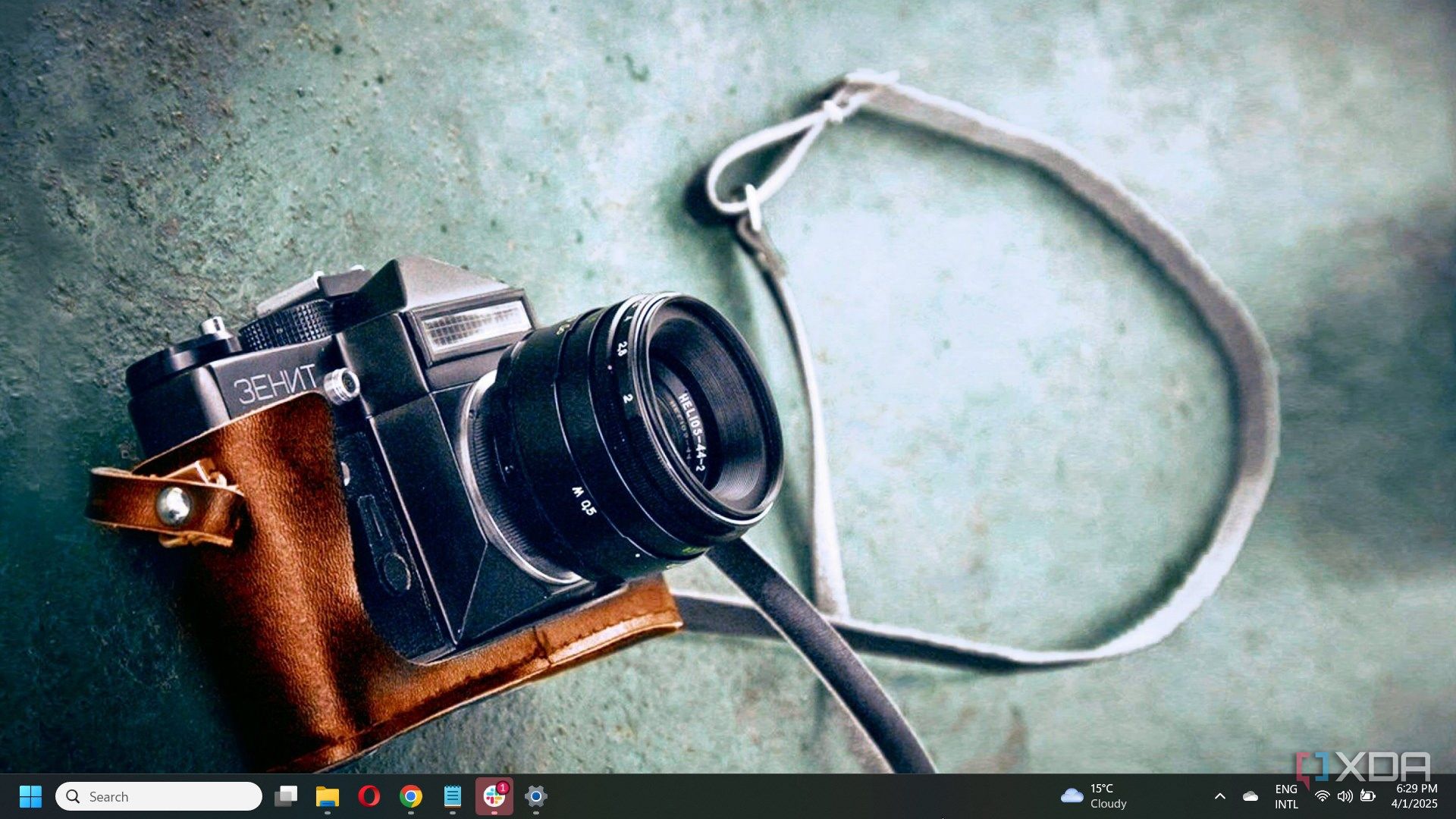1456x819 pixels.
Task: Open the Opera browser
Action: pyautogui.click(x=369, y=796)
